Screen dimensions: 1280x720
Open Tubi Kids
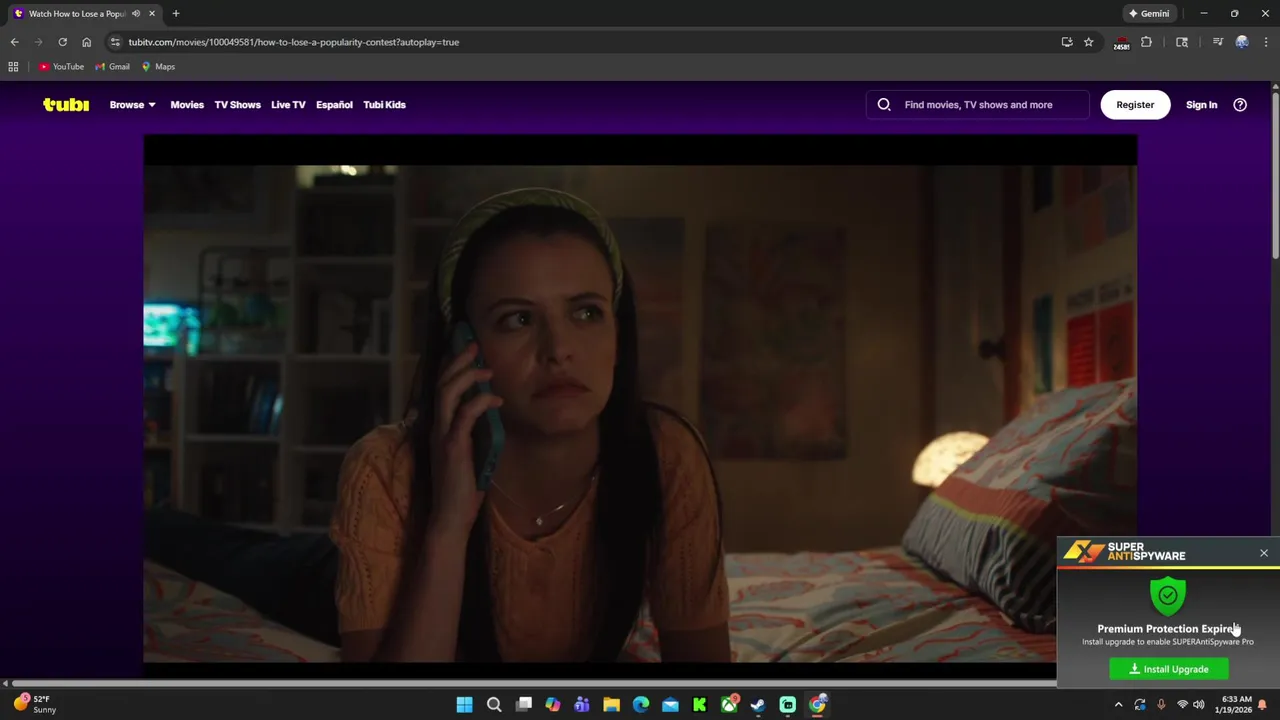click(384, 105)
